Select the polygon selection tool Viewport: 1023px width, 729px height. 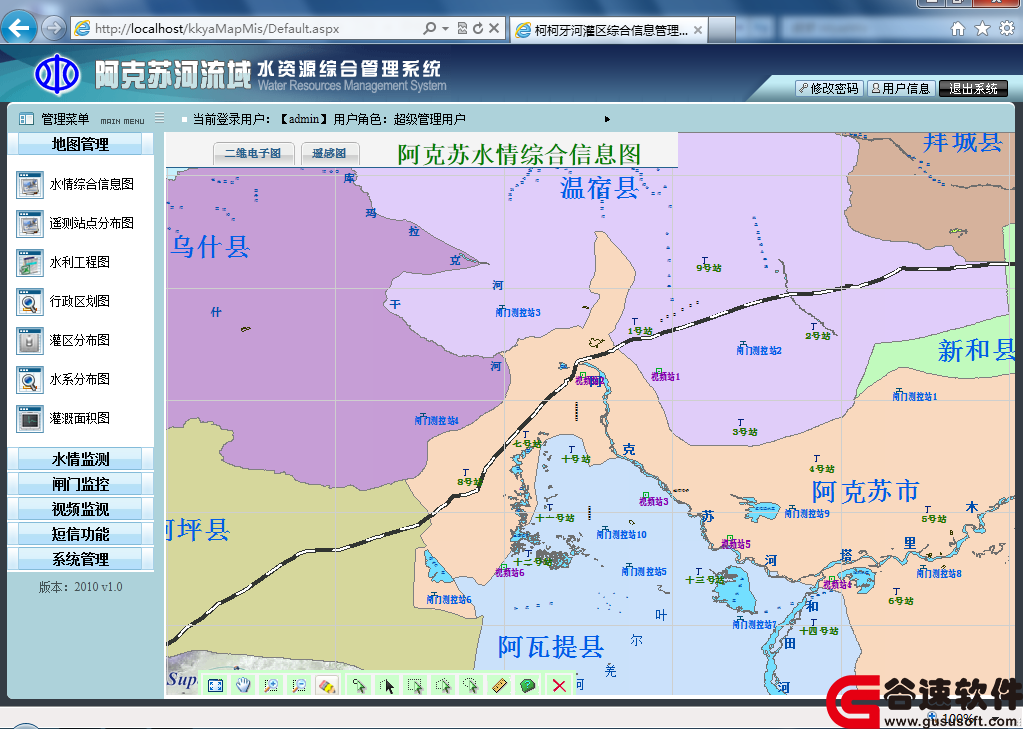[443, 685]
